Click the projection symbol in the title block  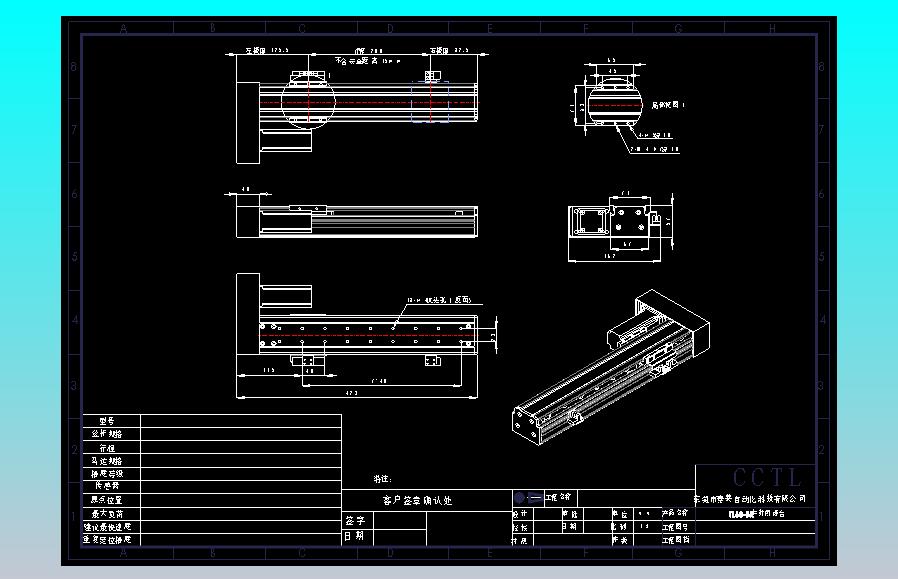point(527,498)
